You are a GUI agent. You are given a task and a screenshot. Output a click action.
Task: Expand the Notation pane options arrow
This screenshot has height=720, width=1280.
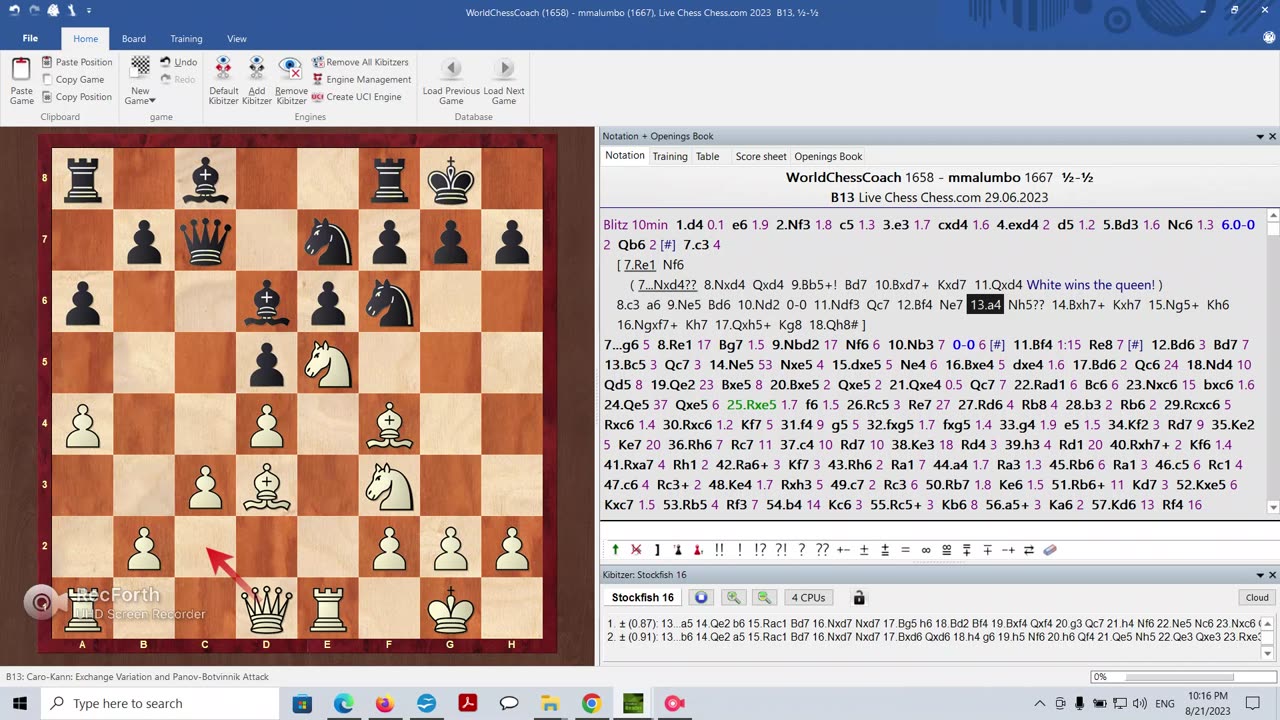tap(1260, 136)
